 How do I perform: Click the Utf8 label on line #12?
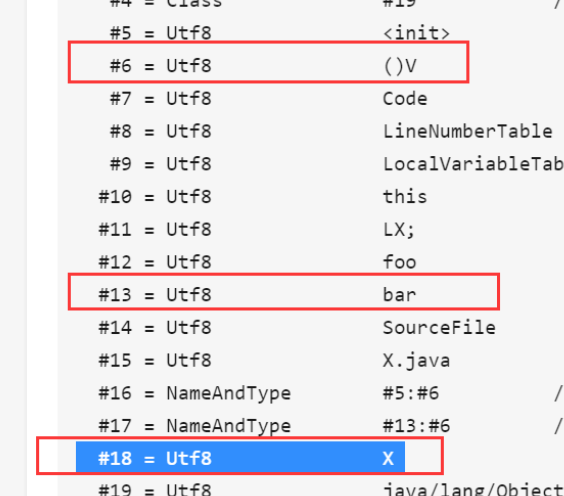tap(189, 262)
